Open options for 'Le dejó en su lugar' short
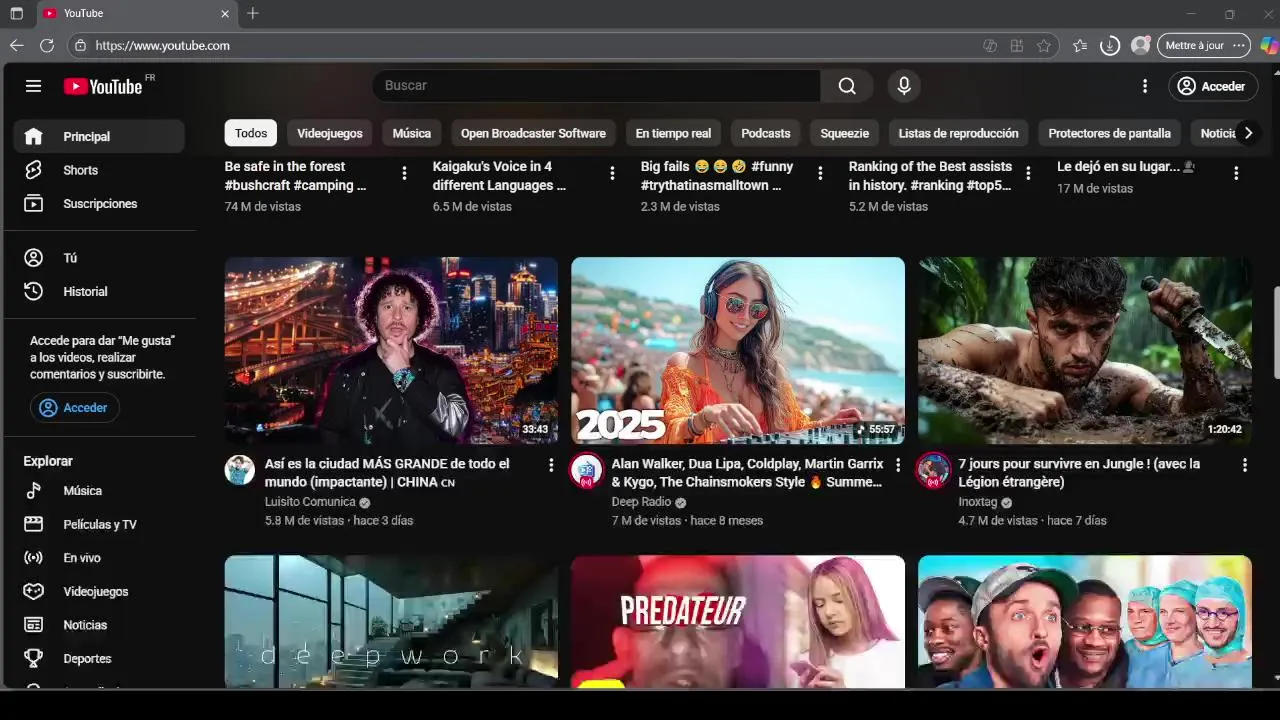 (1236, 173)
